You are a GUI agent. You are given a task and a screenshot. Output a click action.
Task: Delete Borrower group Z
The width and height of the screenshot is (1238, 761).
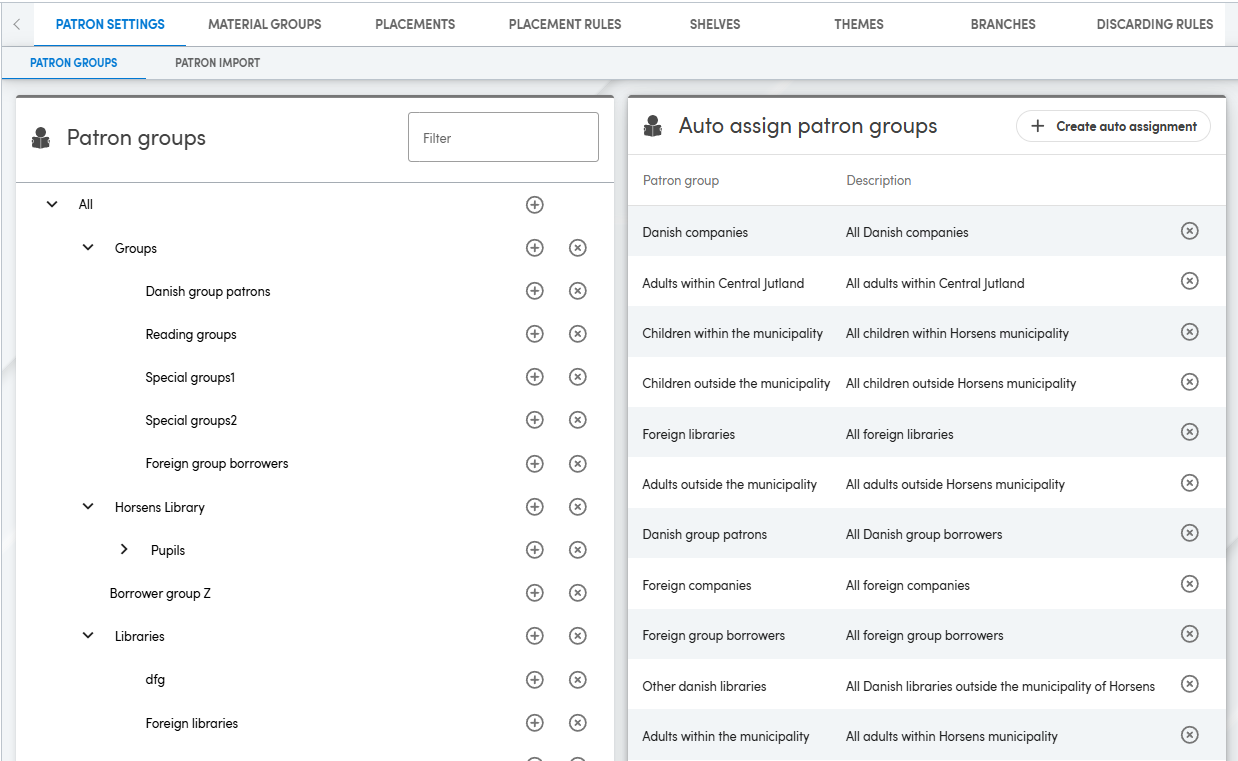point(578,593)
